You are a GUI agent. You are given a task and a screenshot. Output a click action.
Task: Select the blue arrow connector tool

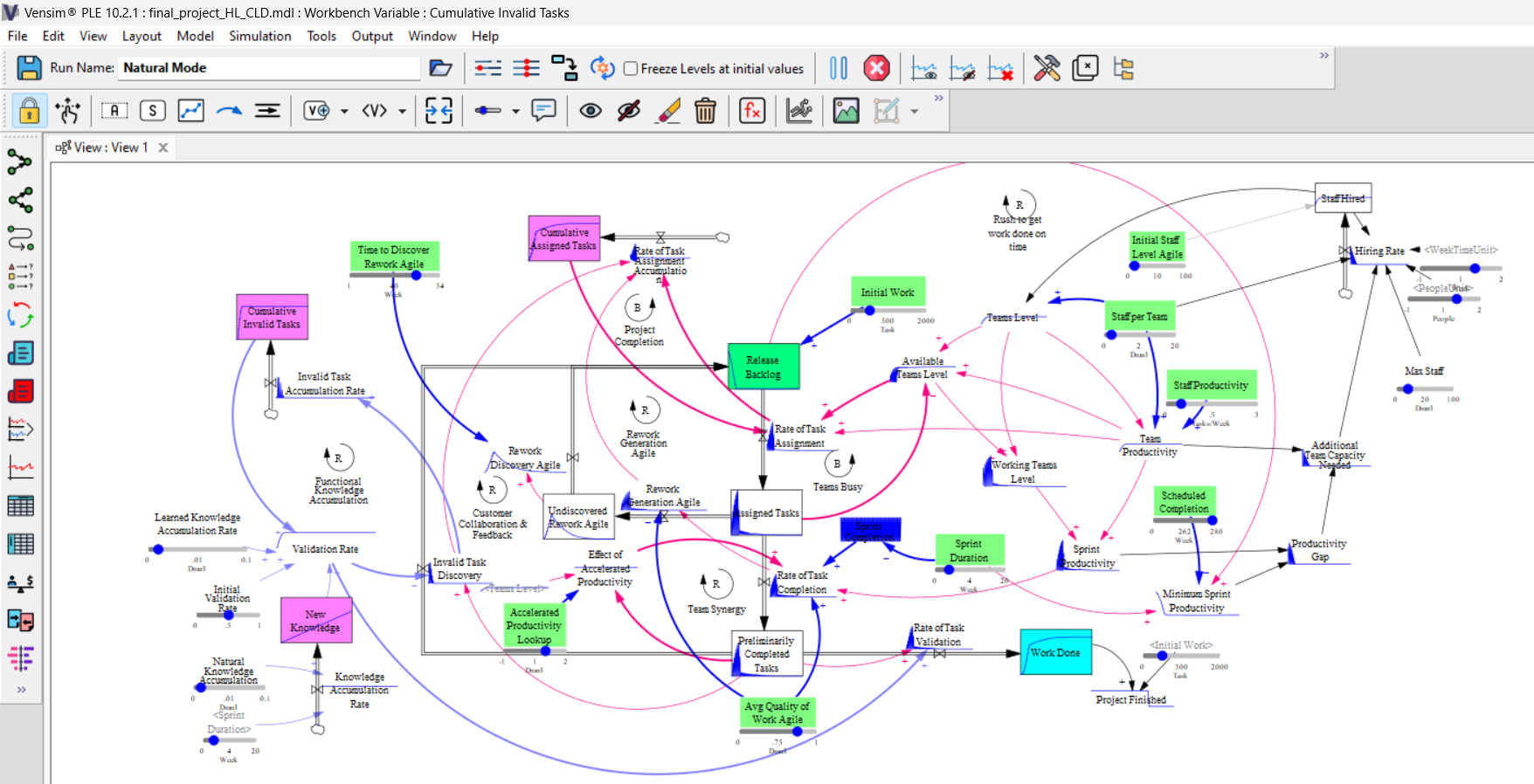[229, 111]
